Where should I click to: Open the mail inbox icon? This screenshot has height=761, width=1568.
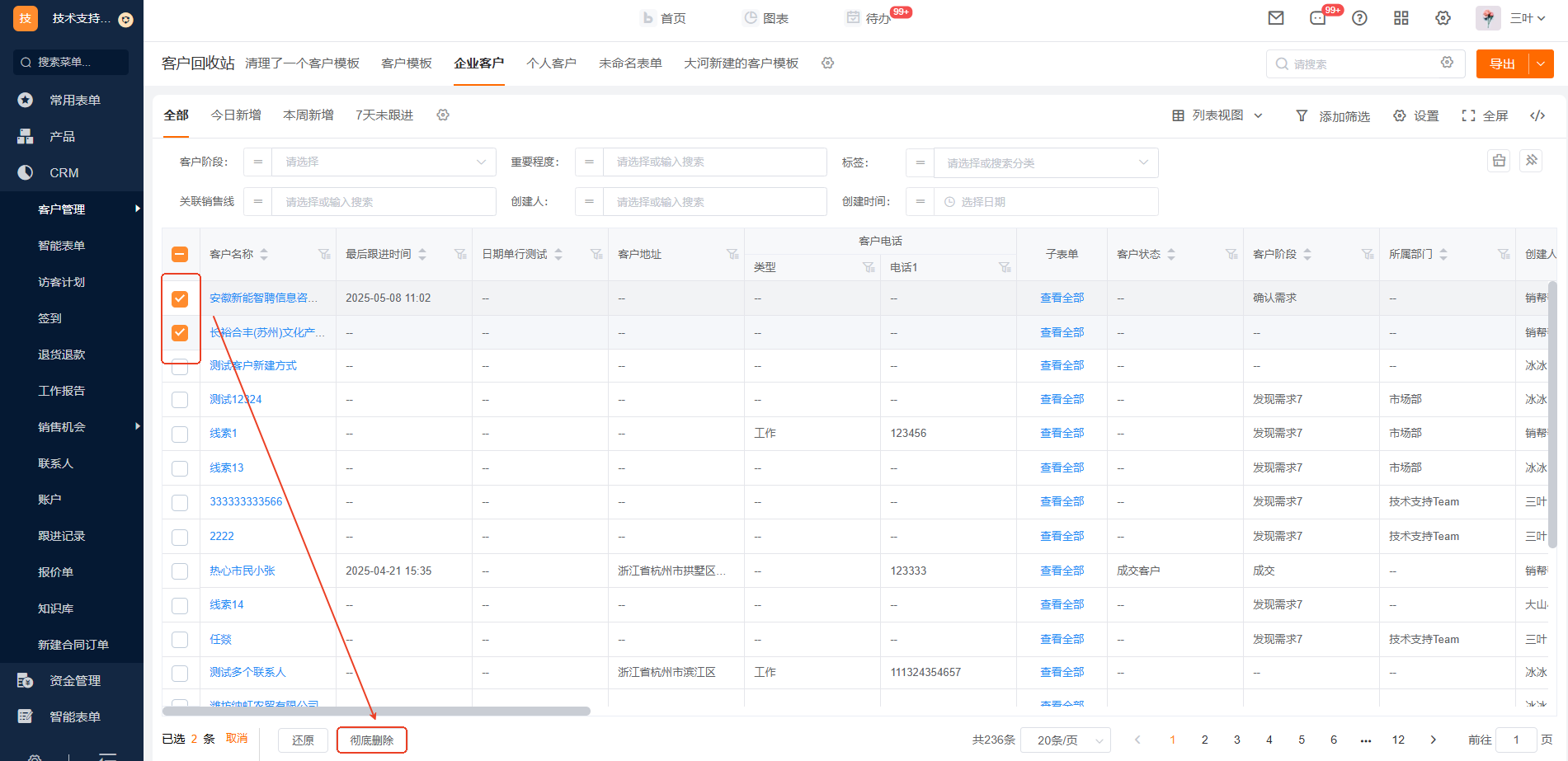(1276, 18)
